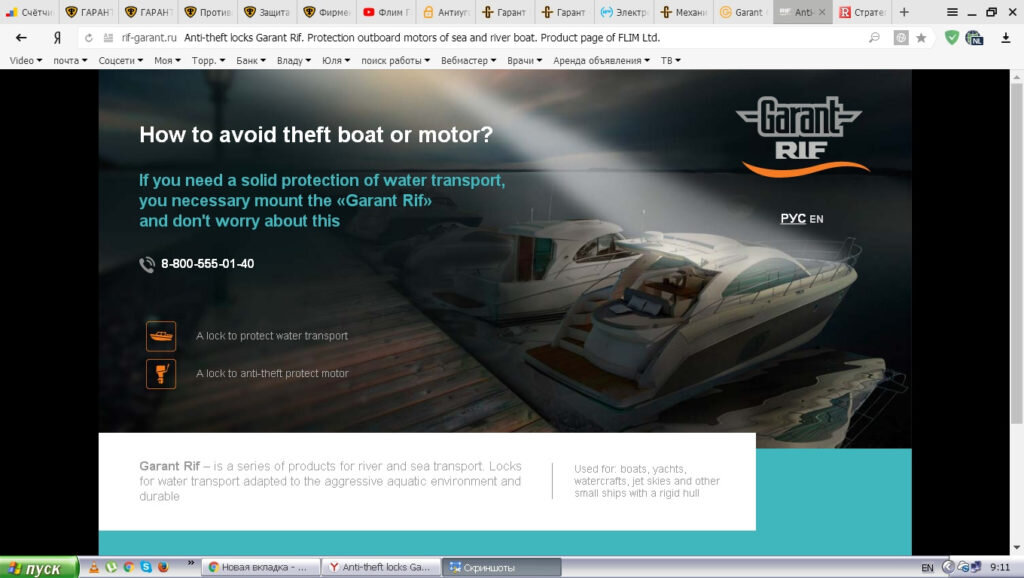1024x578 pixels.
Task: Click the 'Used for: boats, yachts' text
Action: coord(647,481)
